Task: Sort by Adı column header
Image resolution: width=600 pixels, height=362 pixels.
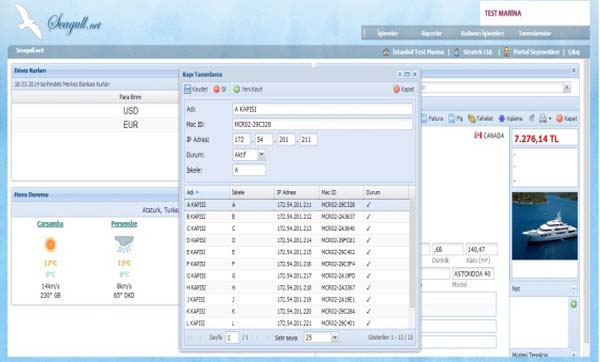Action: 207,192
